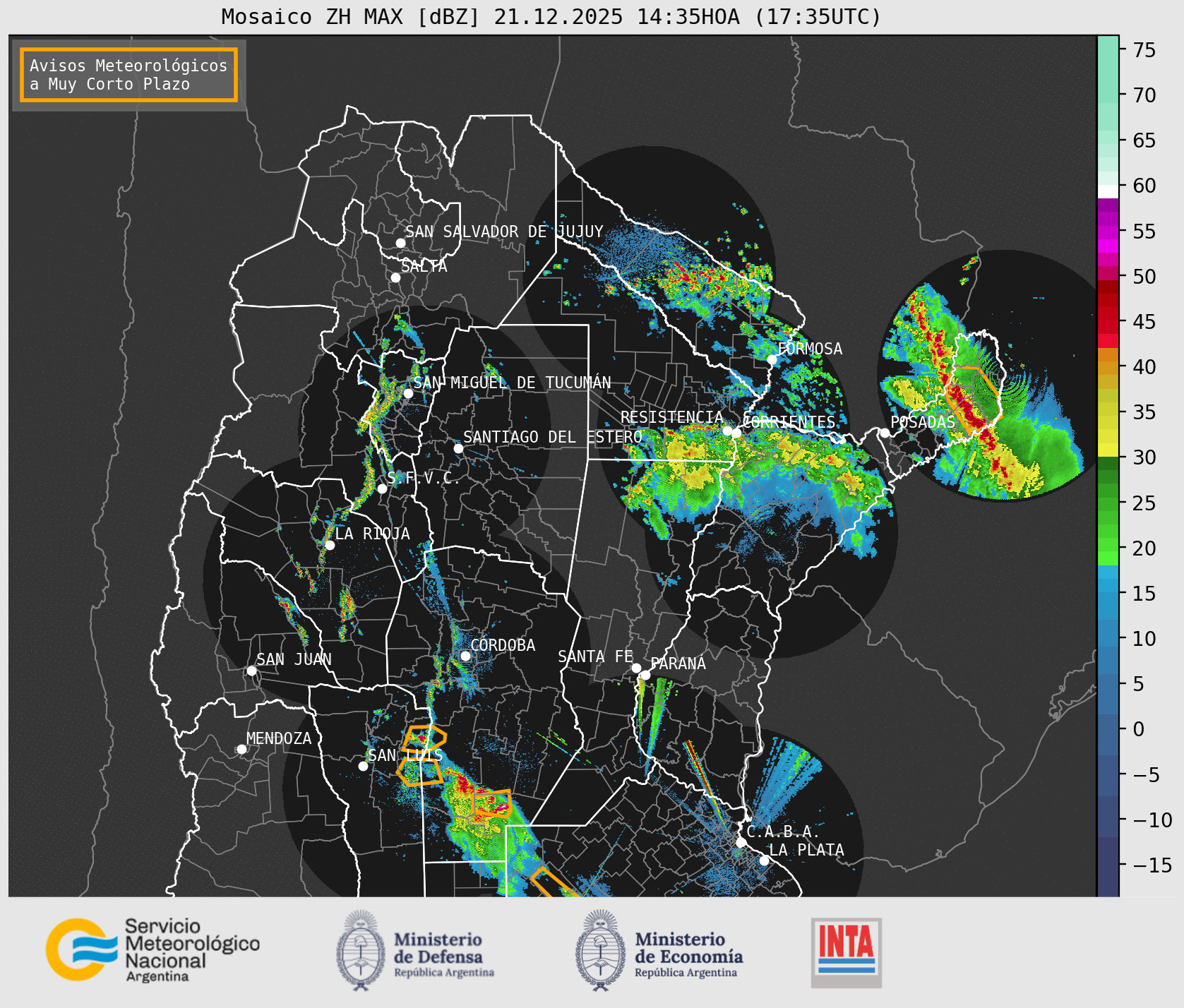Select the Paraná city marker dot

point(645,675)
